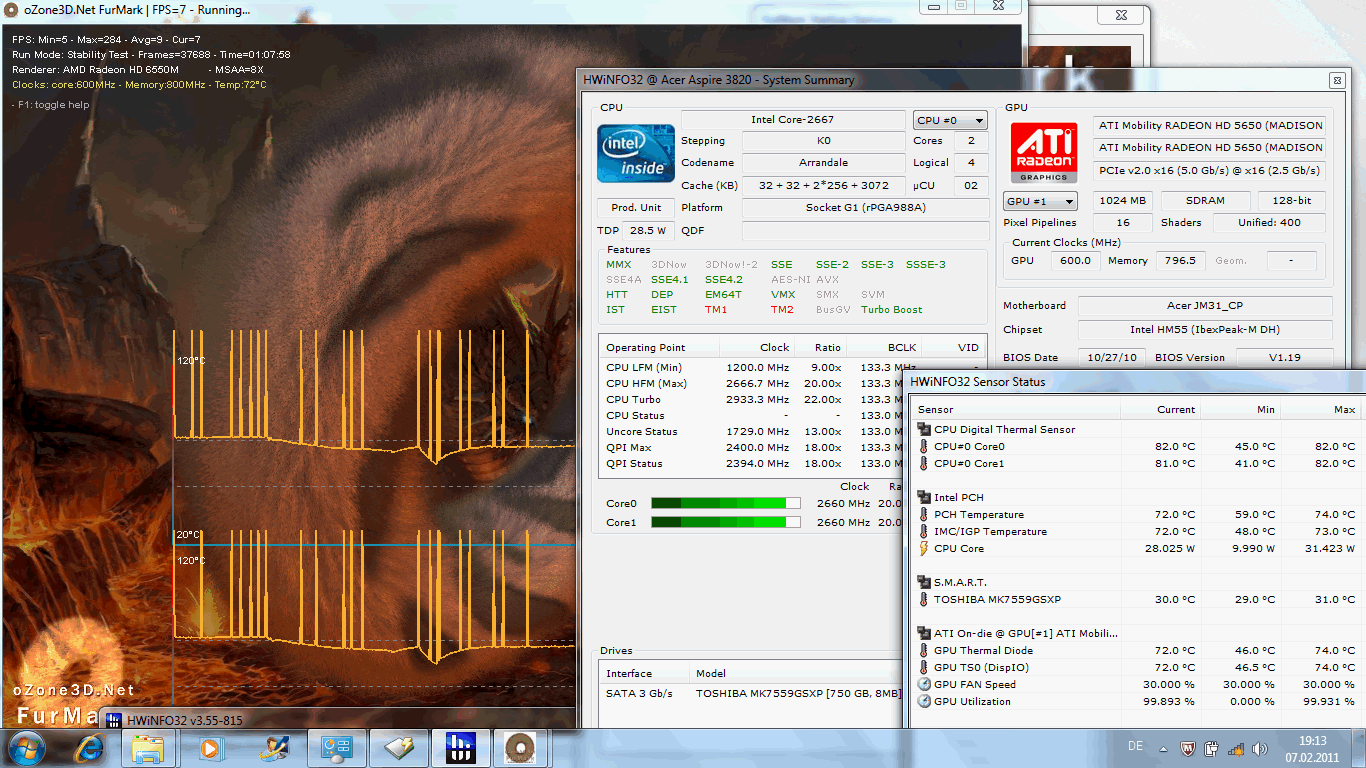The width and height of the screenshot is (1366, 768).
Task: Click the GPU Utilization current value 99.893 %
Action: (x=1170, y=702)
